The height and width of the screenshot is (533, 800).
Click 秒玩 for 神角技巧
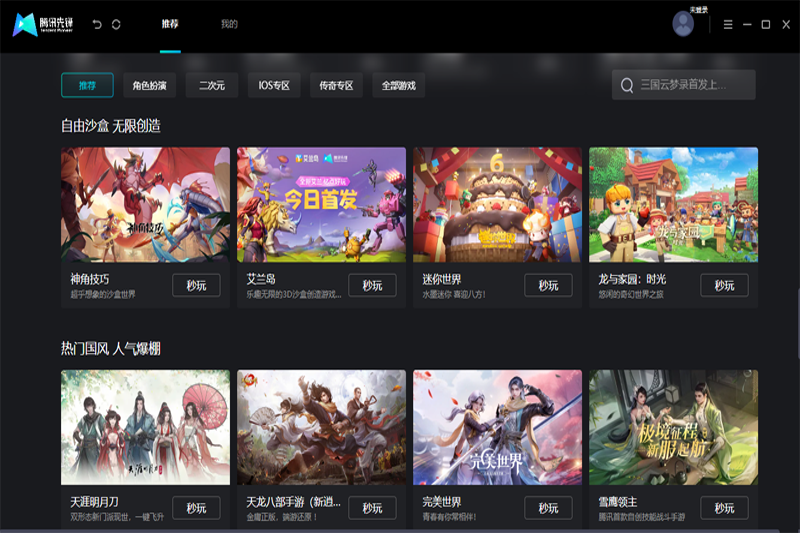coord(196,285)
